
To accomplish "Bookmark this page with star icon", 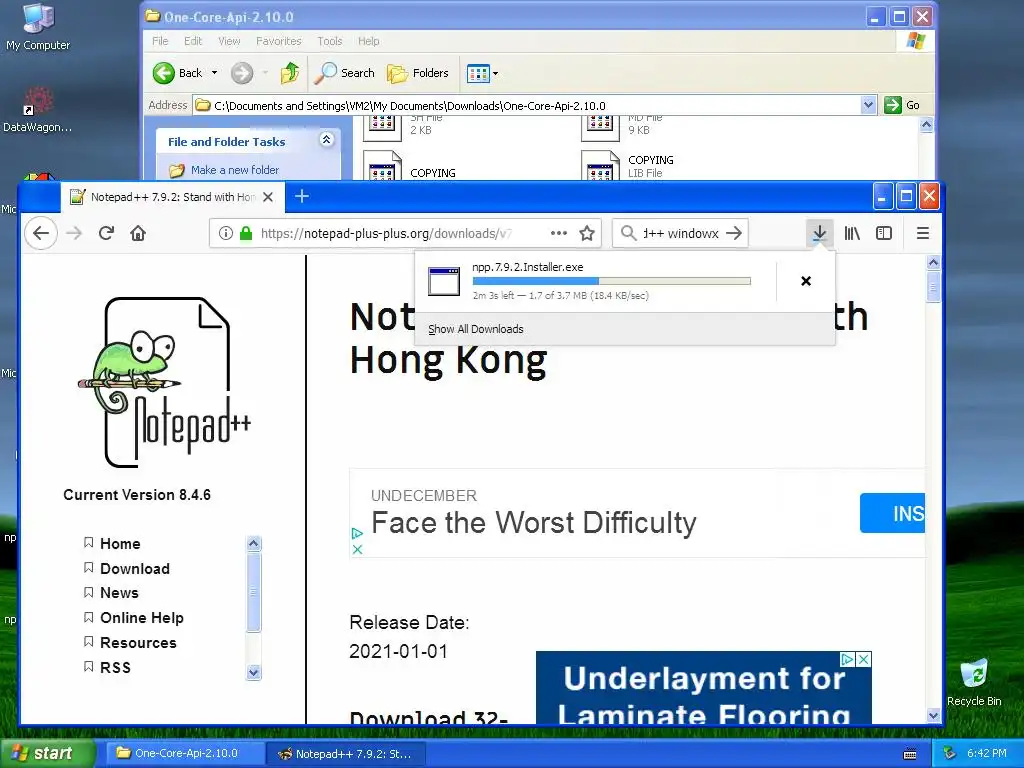I will (x=587, y=233).
